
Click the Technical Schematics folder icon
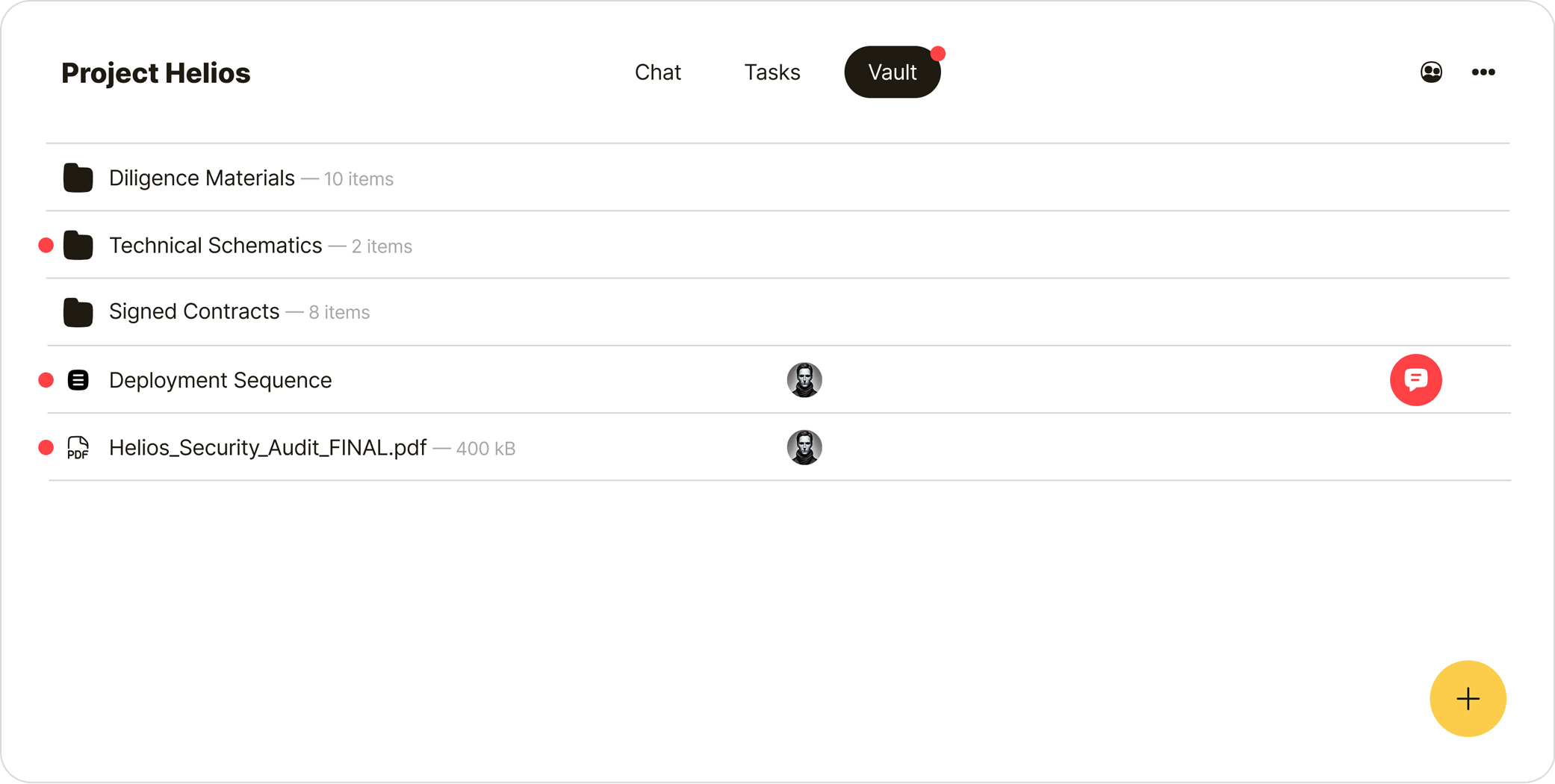(78, 246)
